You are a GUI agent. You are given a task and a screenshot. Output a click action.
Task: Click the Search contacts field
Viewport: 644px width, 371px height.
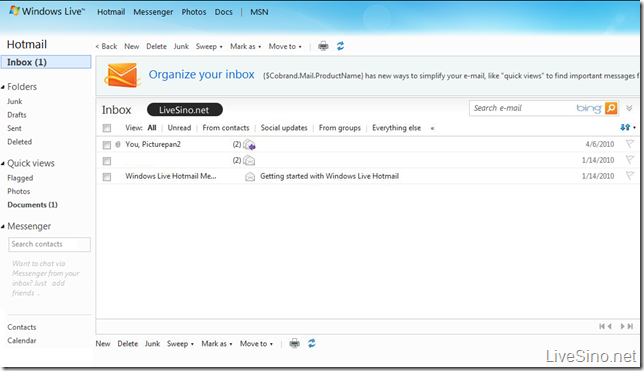point(49,244)
